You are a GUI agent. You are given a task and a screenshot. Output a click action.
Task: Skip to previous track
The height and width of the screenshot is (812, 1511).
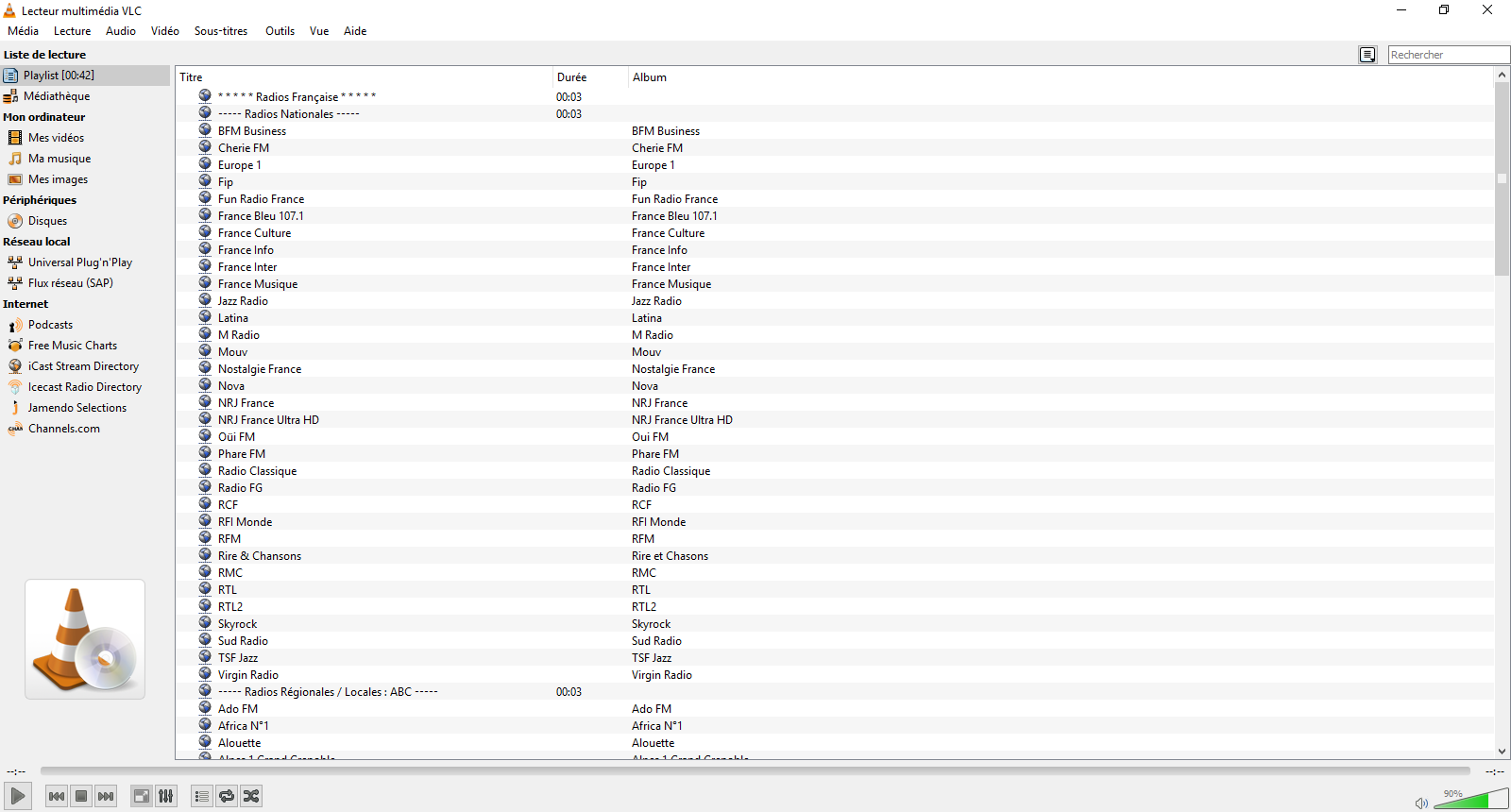57,796
